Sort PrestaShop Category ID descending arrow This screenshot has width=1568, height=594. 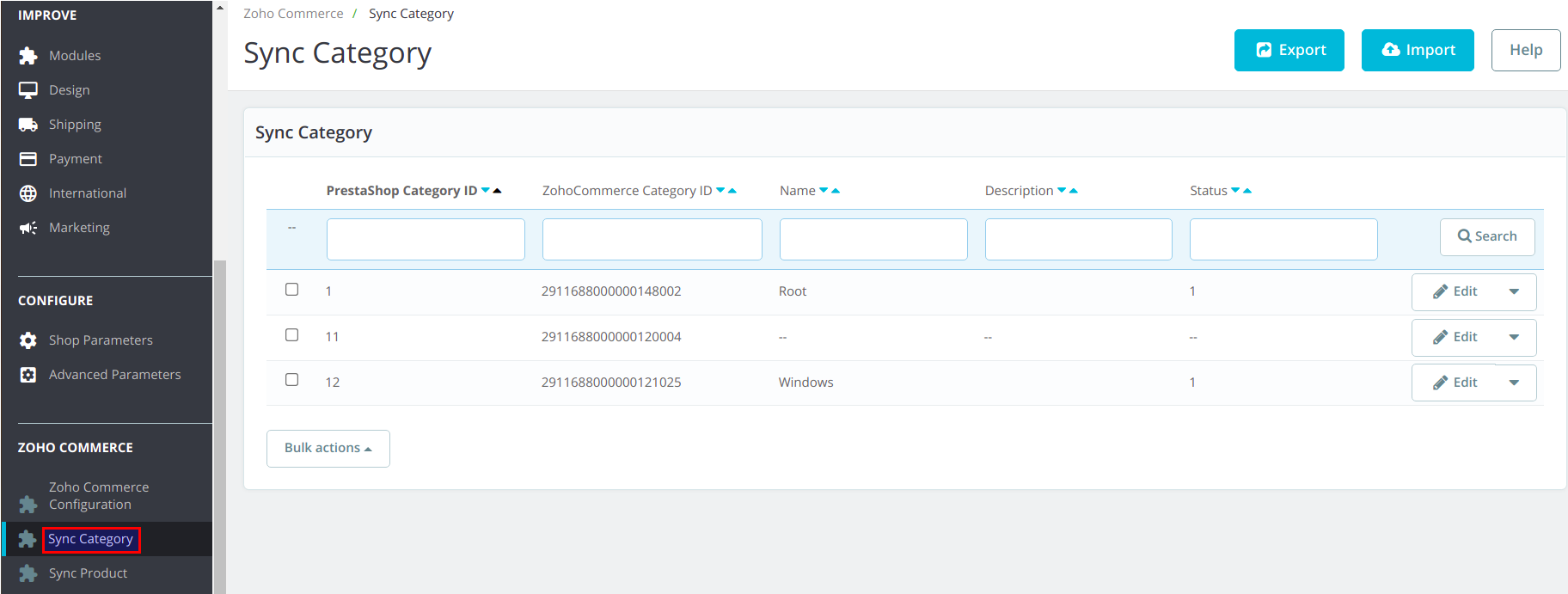[x=486, y=191]
